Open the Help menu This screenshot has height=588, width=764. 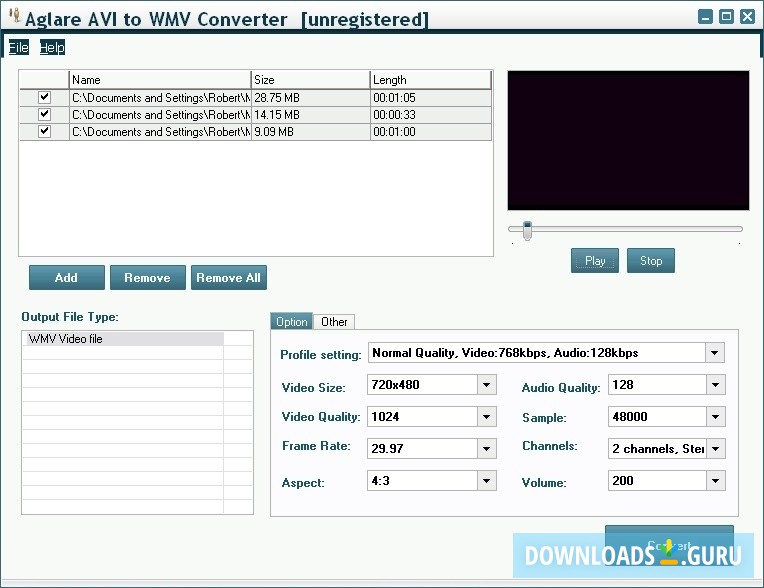[52, 47]
